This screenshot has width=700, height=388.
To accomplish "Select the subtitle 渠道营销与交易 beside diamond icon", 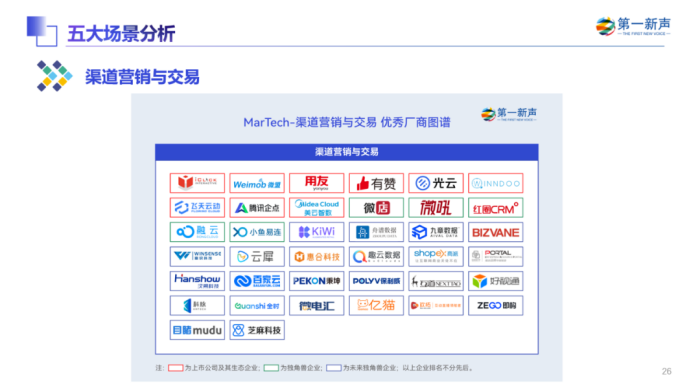I will tap(142, 77).
